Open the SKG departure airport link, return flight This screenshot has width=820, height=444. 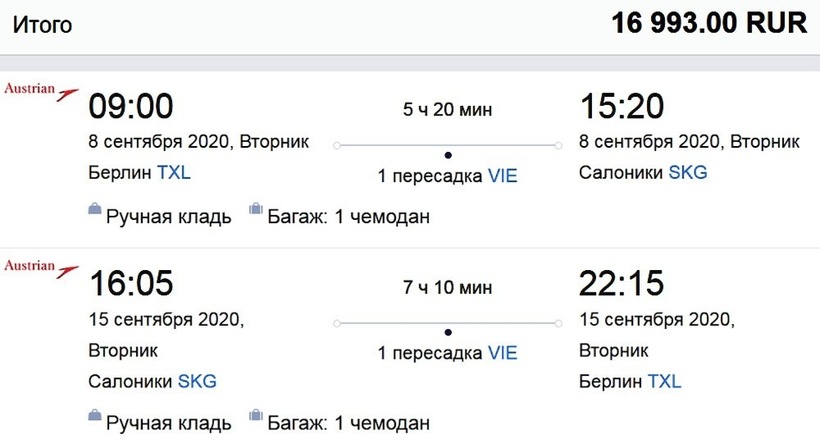pyautogui.click(x=197, y=381)
